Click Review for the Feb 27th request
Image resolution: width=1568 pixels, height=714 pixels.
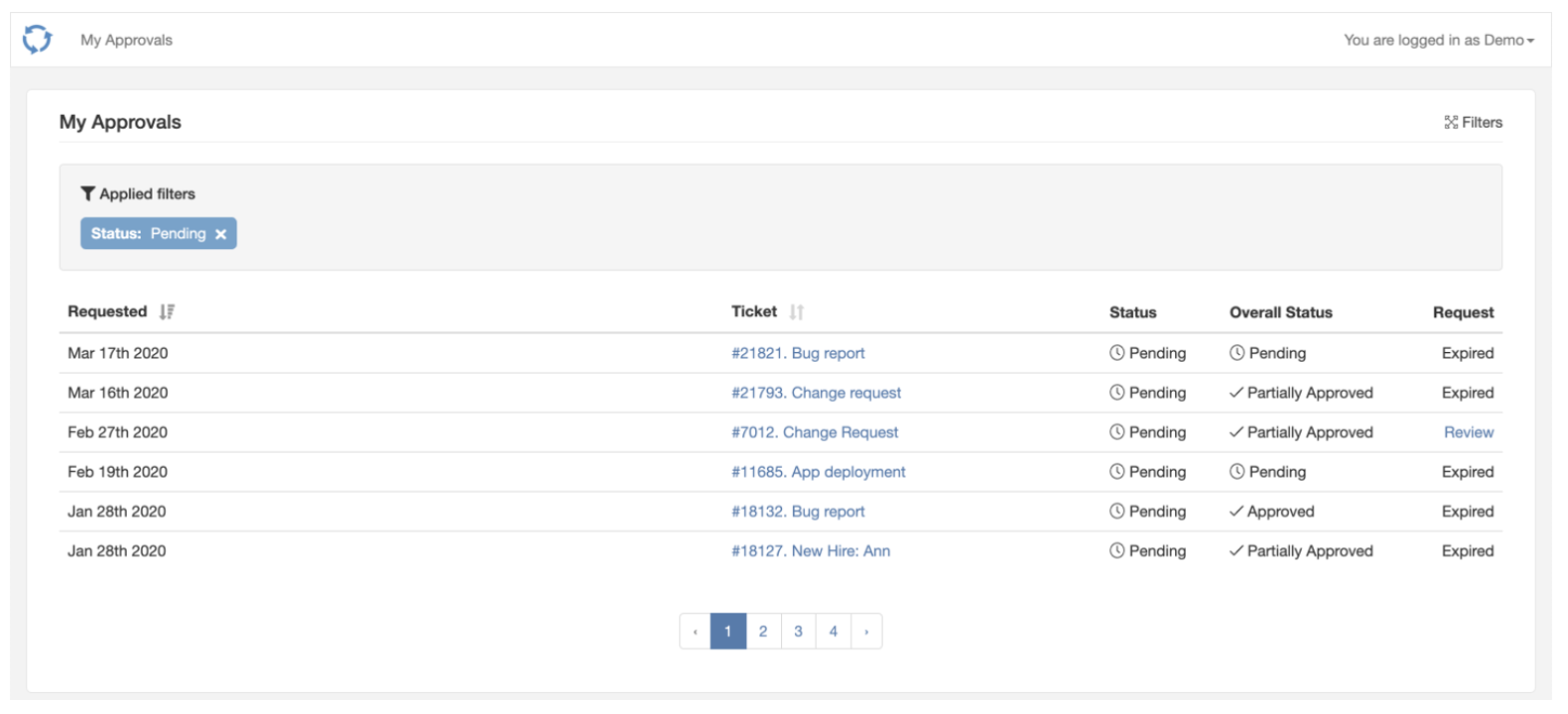pyautogui.click(x=1468, y=432)
